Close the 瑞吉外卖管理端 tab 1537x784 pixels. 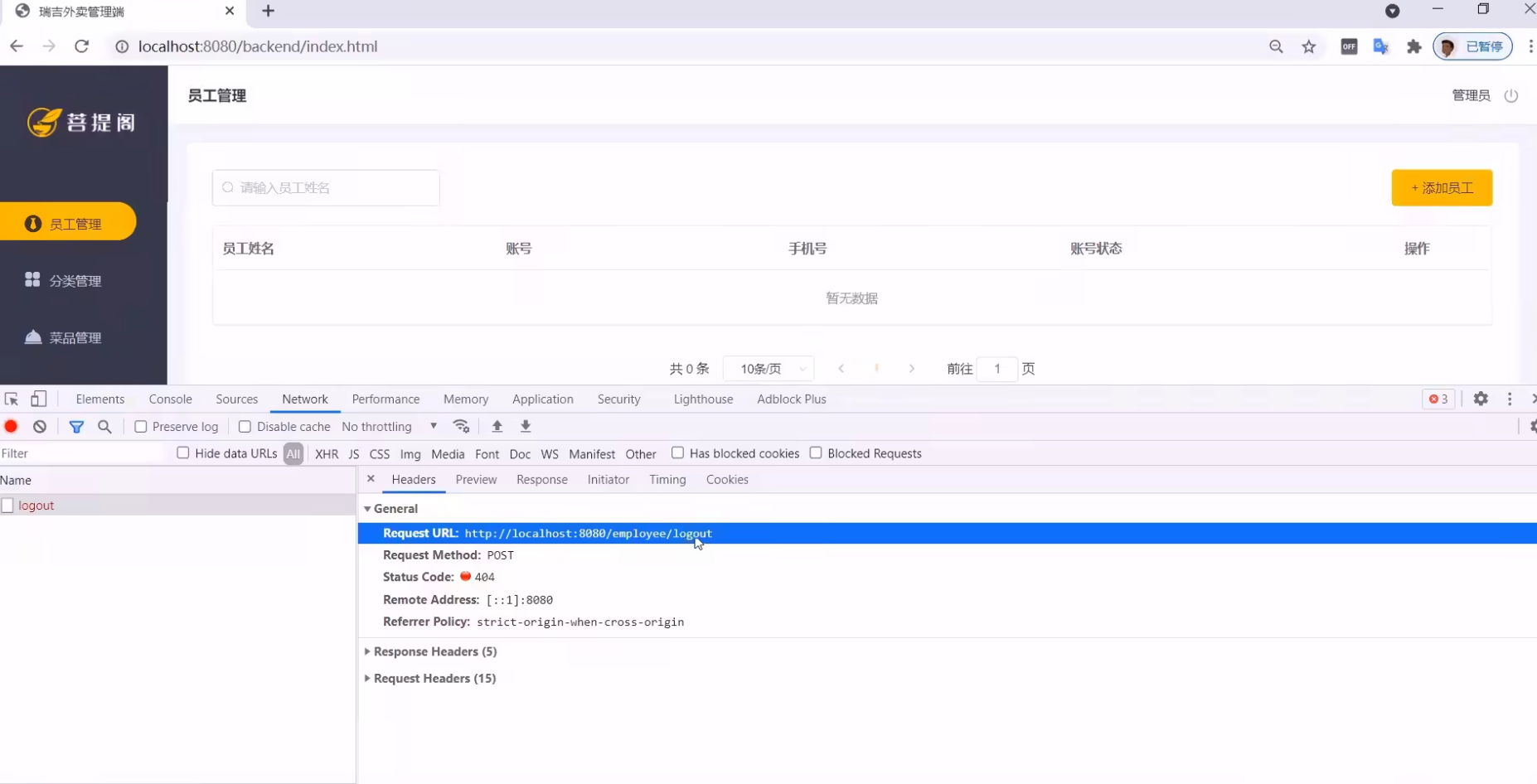(230, 11)
